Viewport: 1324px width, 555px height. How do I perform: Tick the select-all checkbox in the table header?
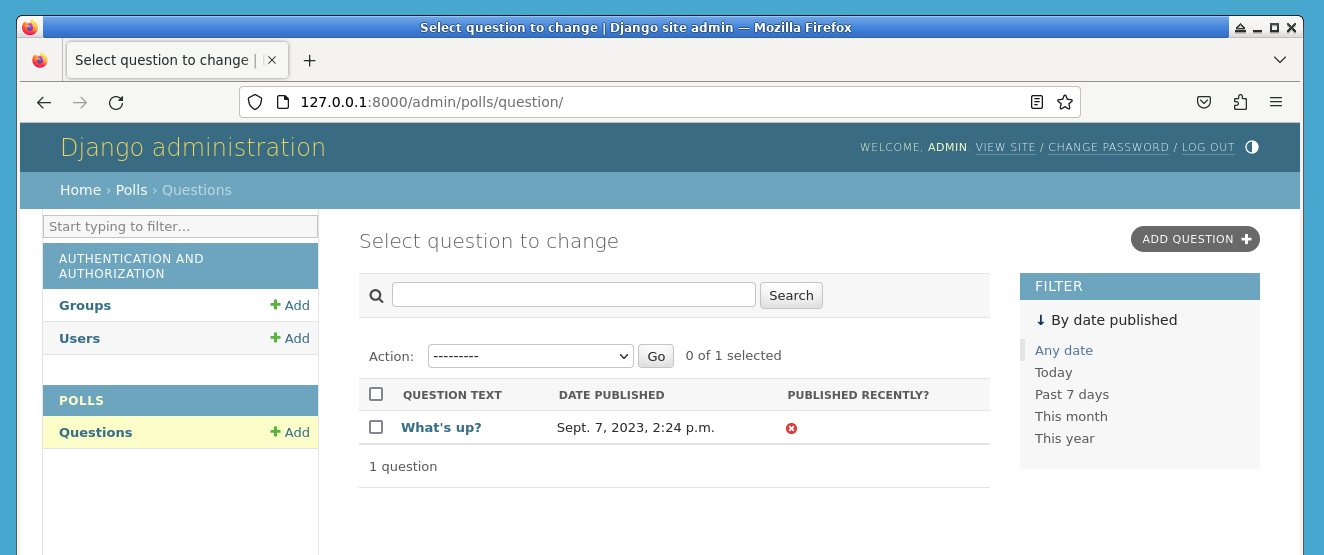tap(376, 394)
